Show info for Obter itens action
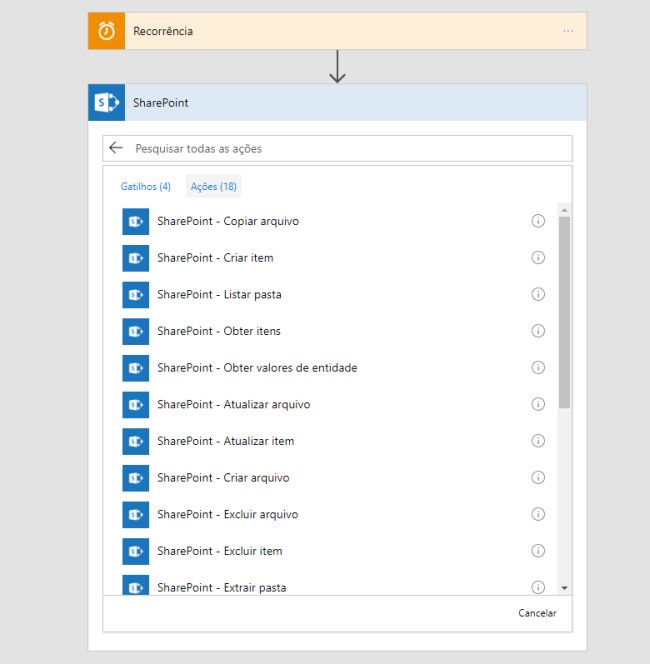The height and width of the screenshot is (664, 650). [x=538, y=331]
